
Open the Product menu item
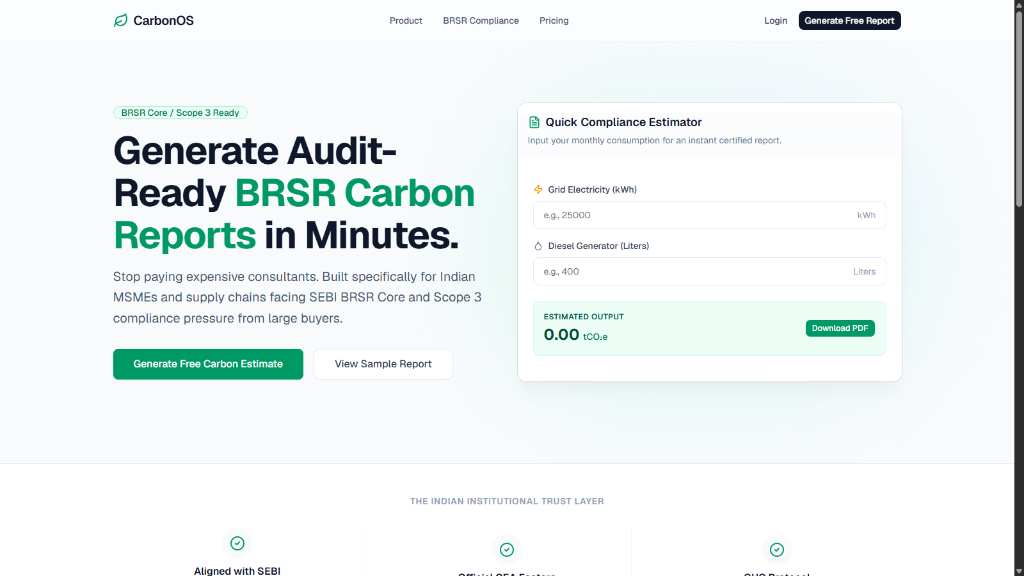point(406,21)
